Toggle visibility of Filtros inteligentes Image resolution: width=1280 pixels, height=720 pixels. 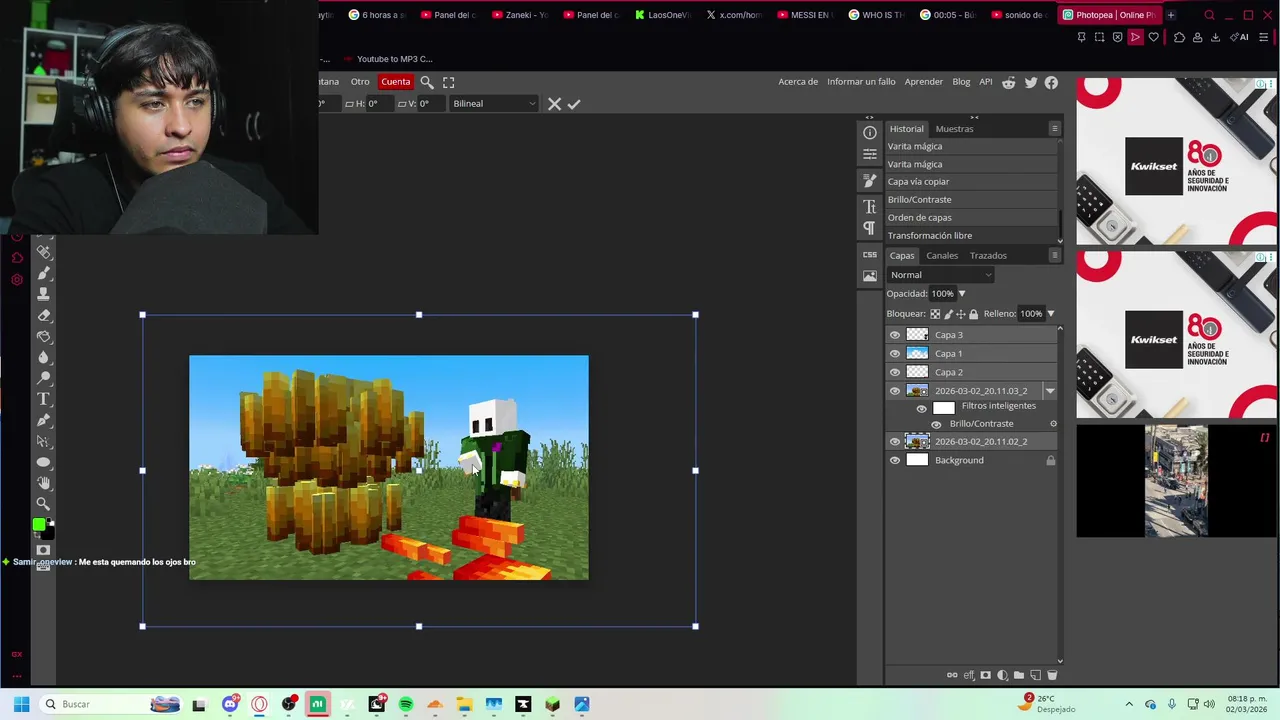pos(921,408)
